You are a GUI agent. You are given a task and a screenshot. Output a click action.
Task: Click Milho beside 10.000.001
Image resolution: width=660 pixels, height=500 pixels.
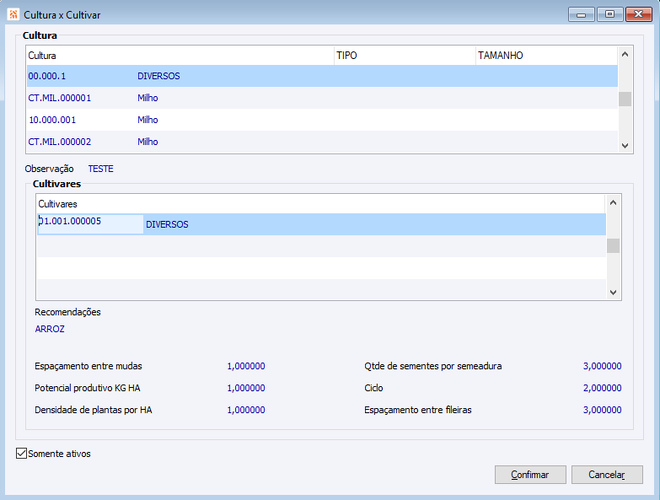pyautogui.click(x=148, y=120)
